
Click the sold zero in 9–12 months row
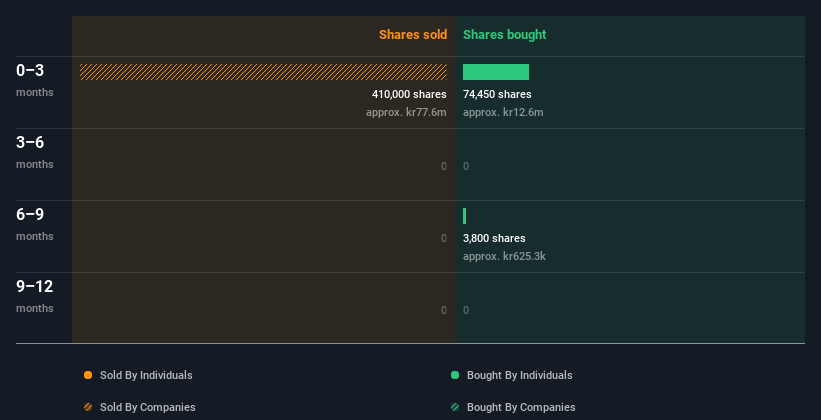pyautogui.click(x=444, y=310)
